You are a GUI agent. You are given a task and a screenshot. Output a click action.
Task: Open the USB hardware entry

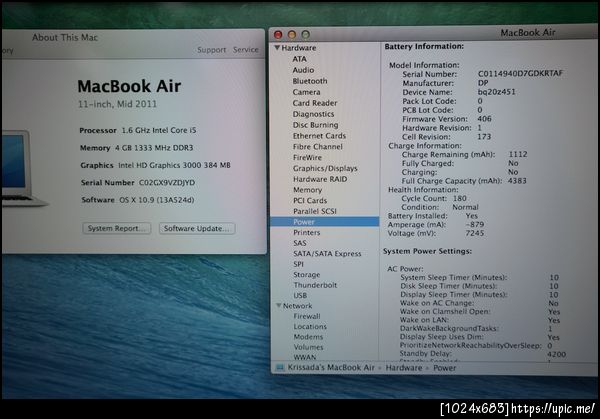300,295
